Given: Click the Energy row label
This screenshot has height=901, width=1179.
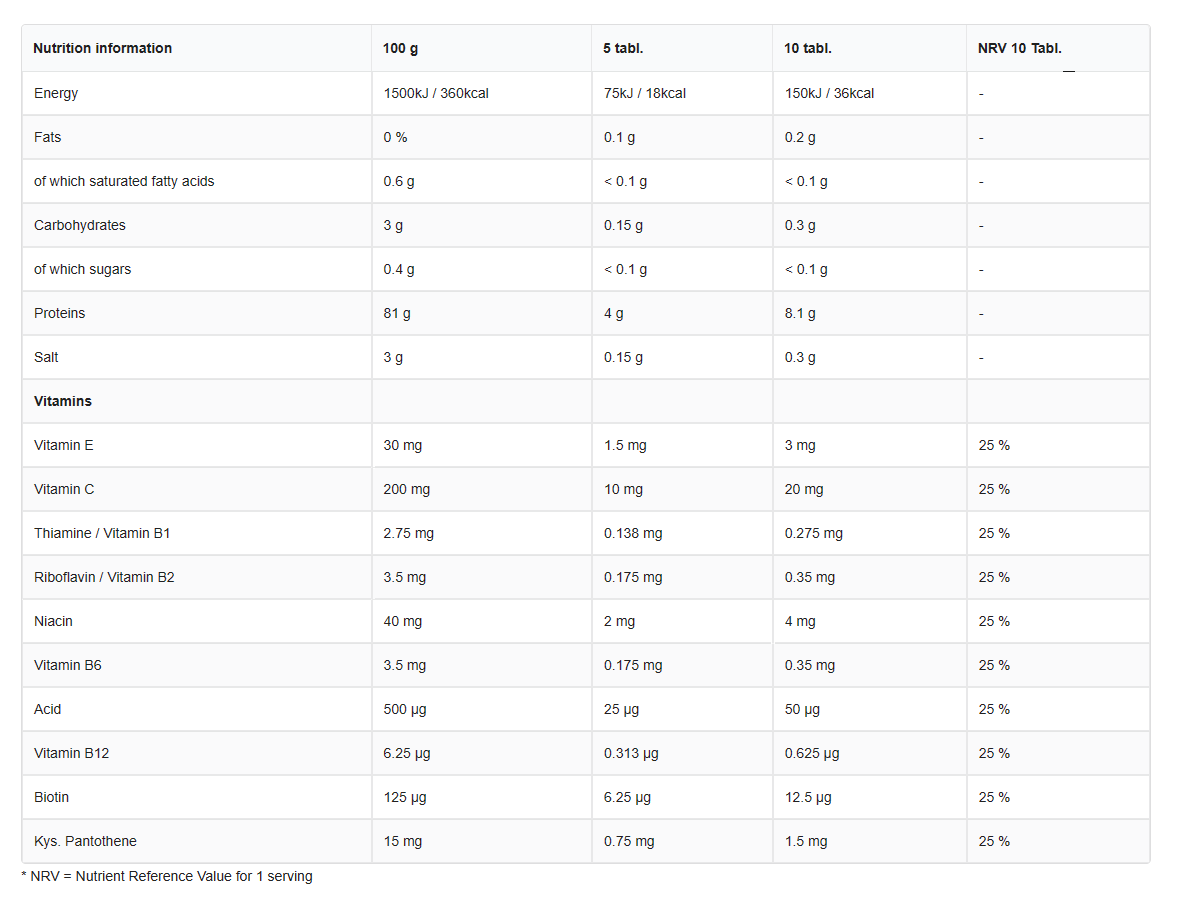Looking at the screenshot, I should point(56,93).
